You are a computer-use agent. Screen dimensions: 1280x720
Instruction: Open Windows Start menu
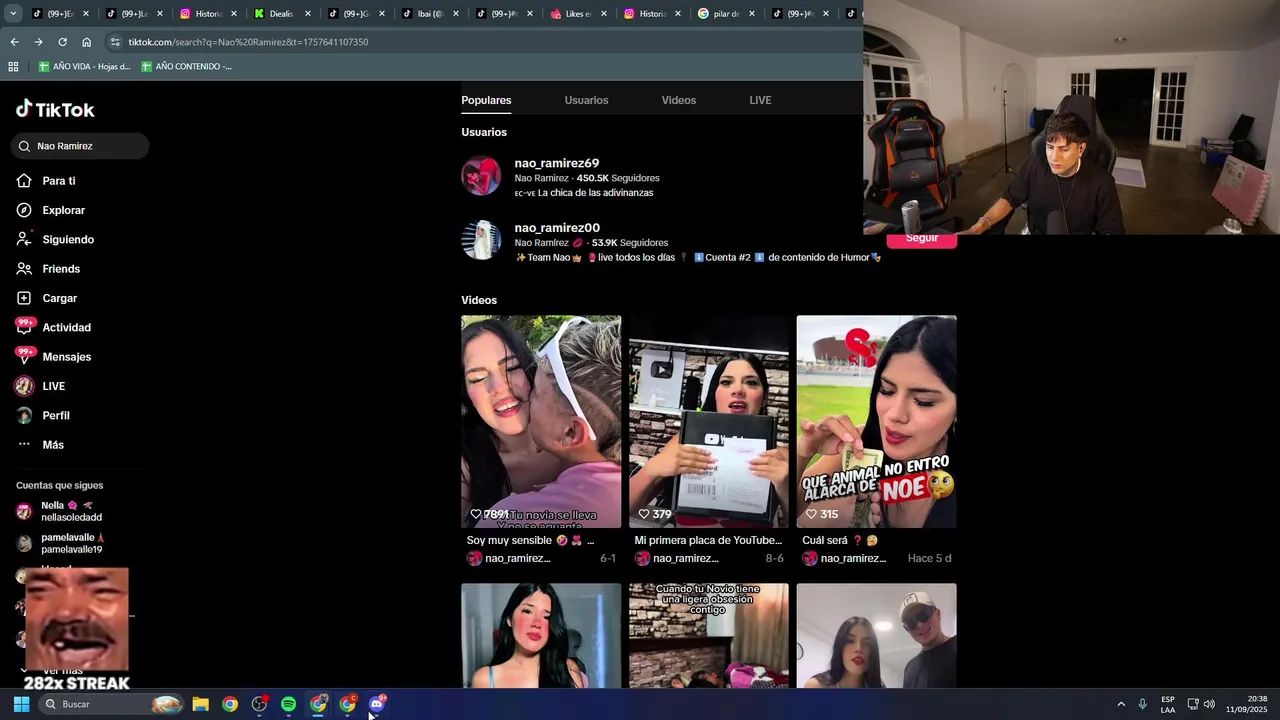[21, 704]
